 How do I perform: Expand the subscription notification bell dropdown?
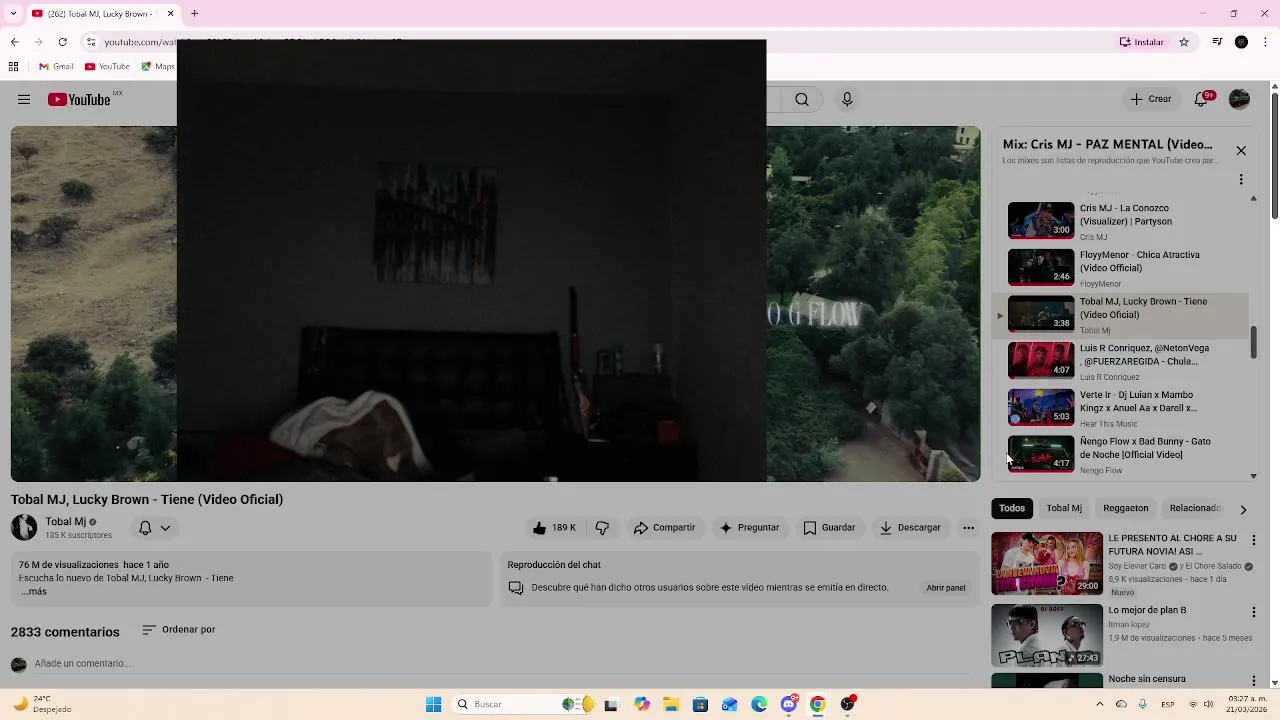point(154,528)
